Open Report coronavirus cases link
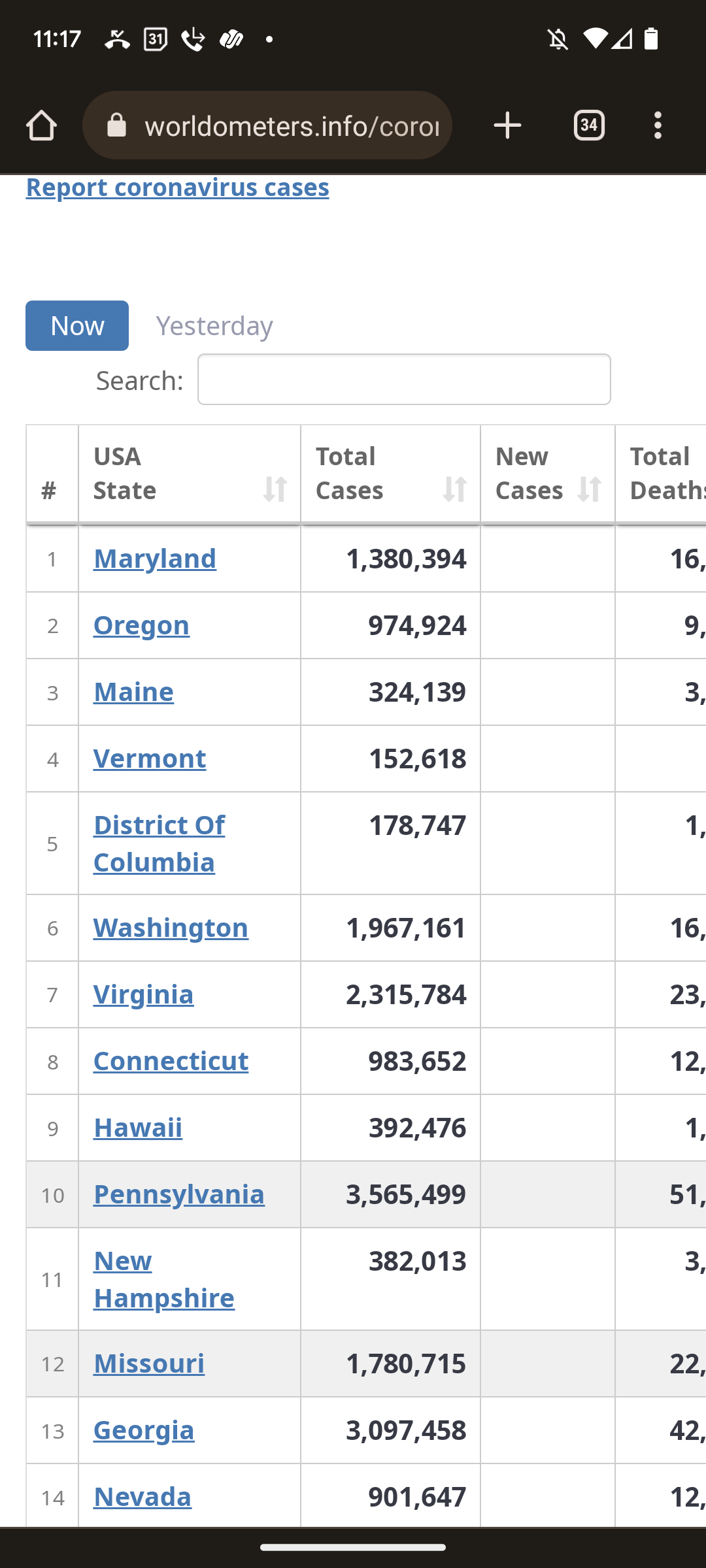This screenshot has width=706, height=1568. click(x=177, y=188)
